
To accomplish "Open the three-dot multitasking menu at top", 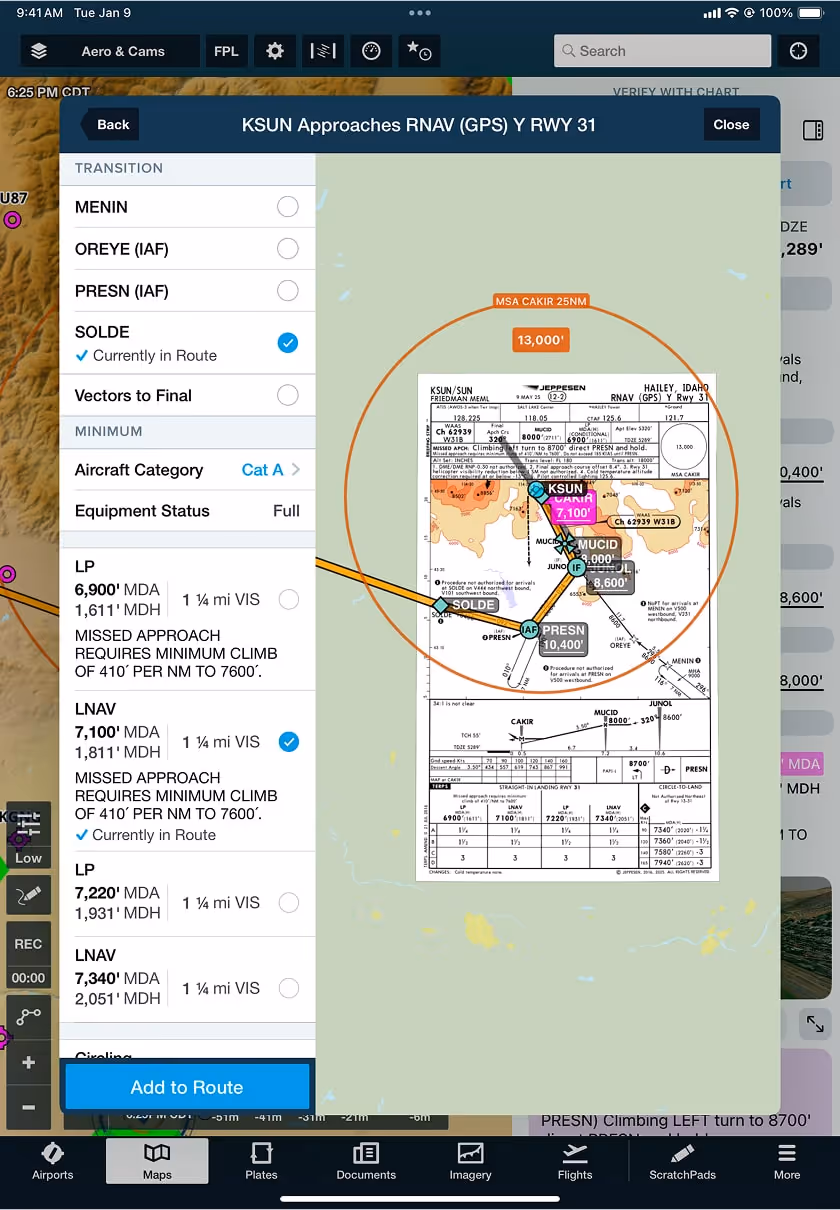I will (420, 13).
